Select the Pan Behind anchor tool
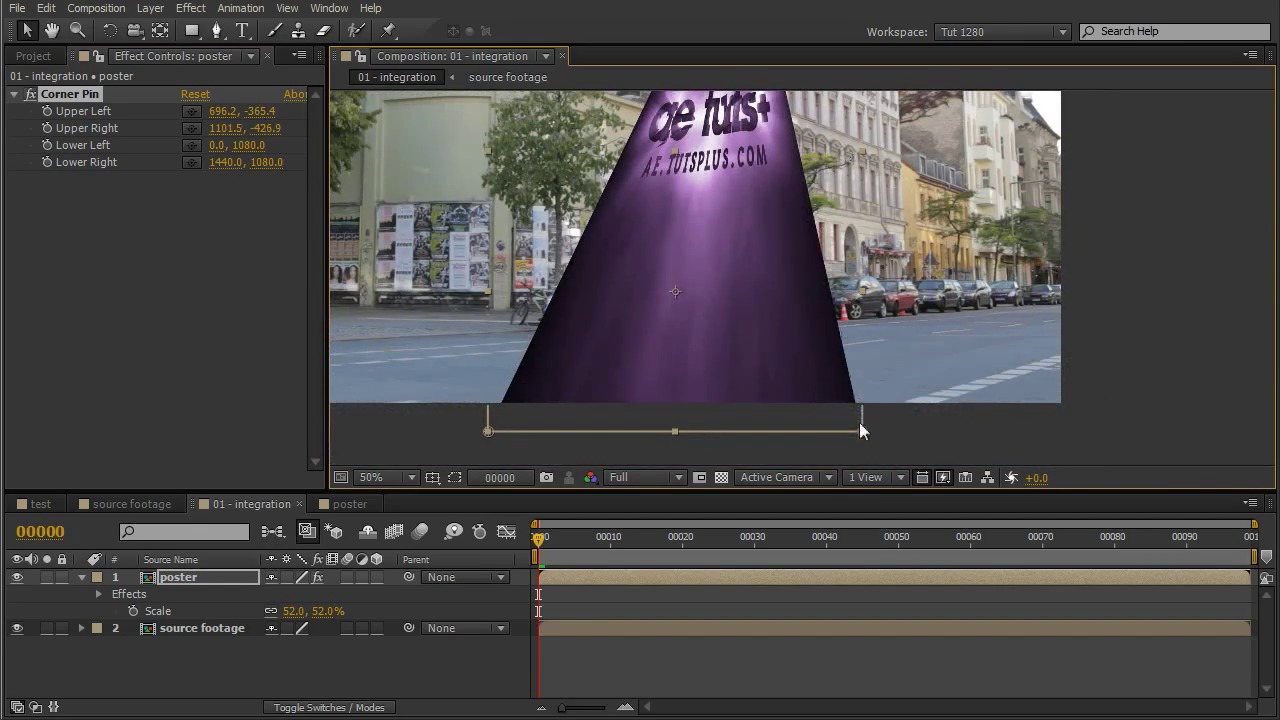Image resolution: width=1280 pixels, height=720 pixels. point(160,31)
